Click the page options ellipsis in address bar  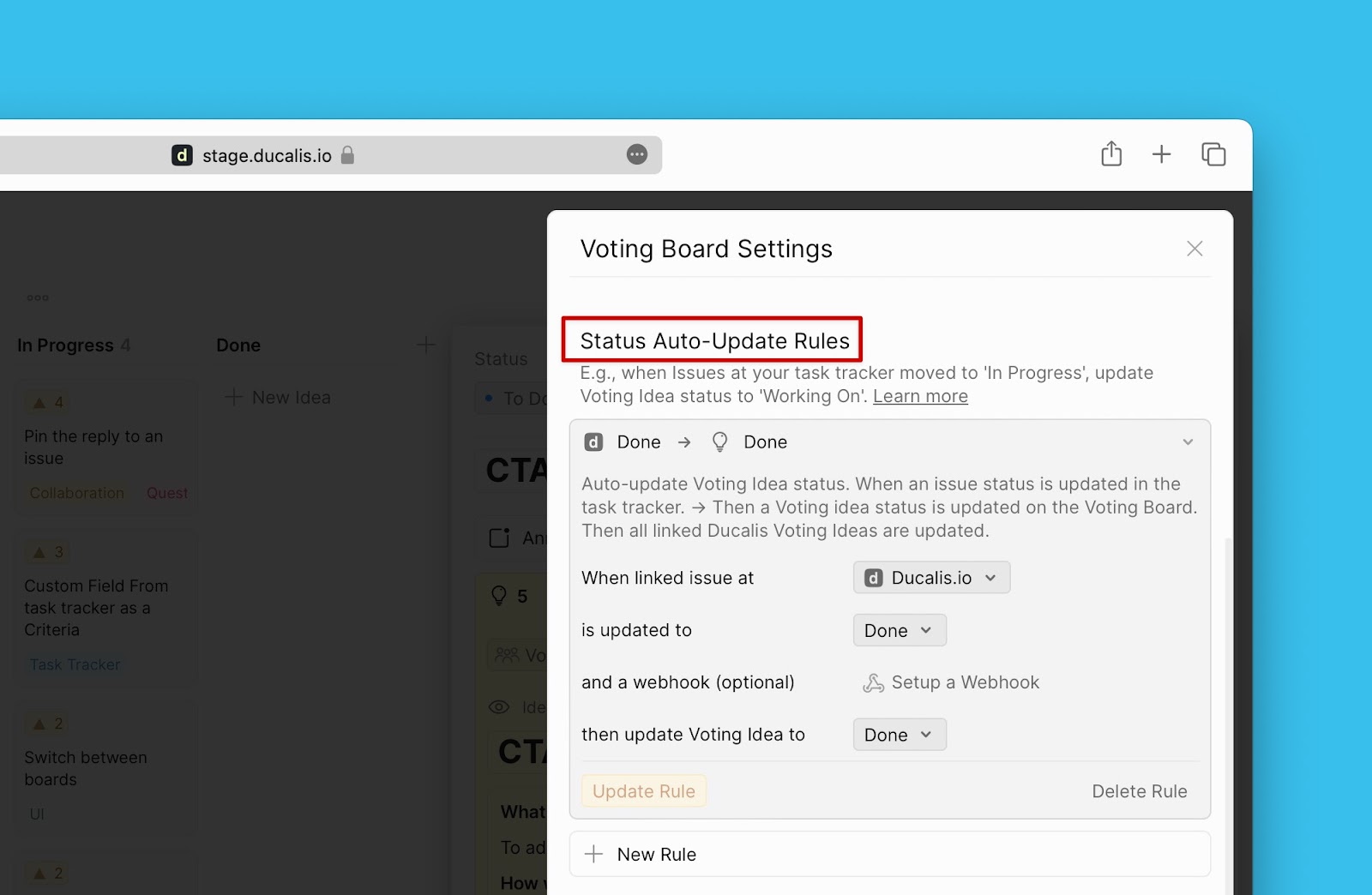point(637,154)
